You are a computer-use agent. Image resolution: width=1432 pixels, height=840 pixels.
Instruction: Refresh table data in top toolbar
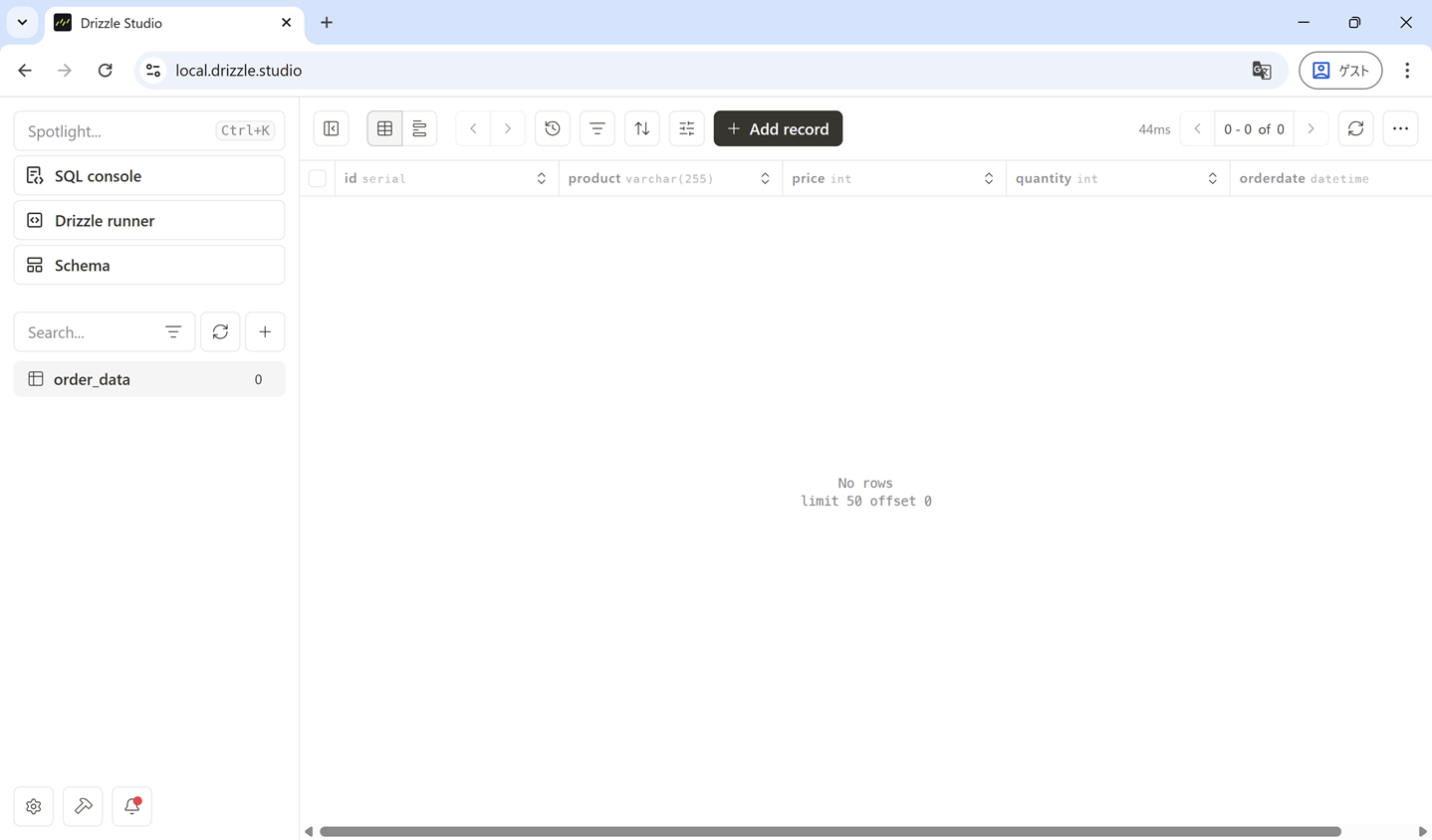(x=1355, y=128)
